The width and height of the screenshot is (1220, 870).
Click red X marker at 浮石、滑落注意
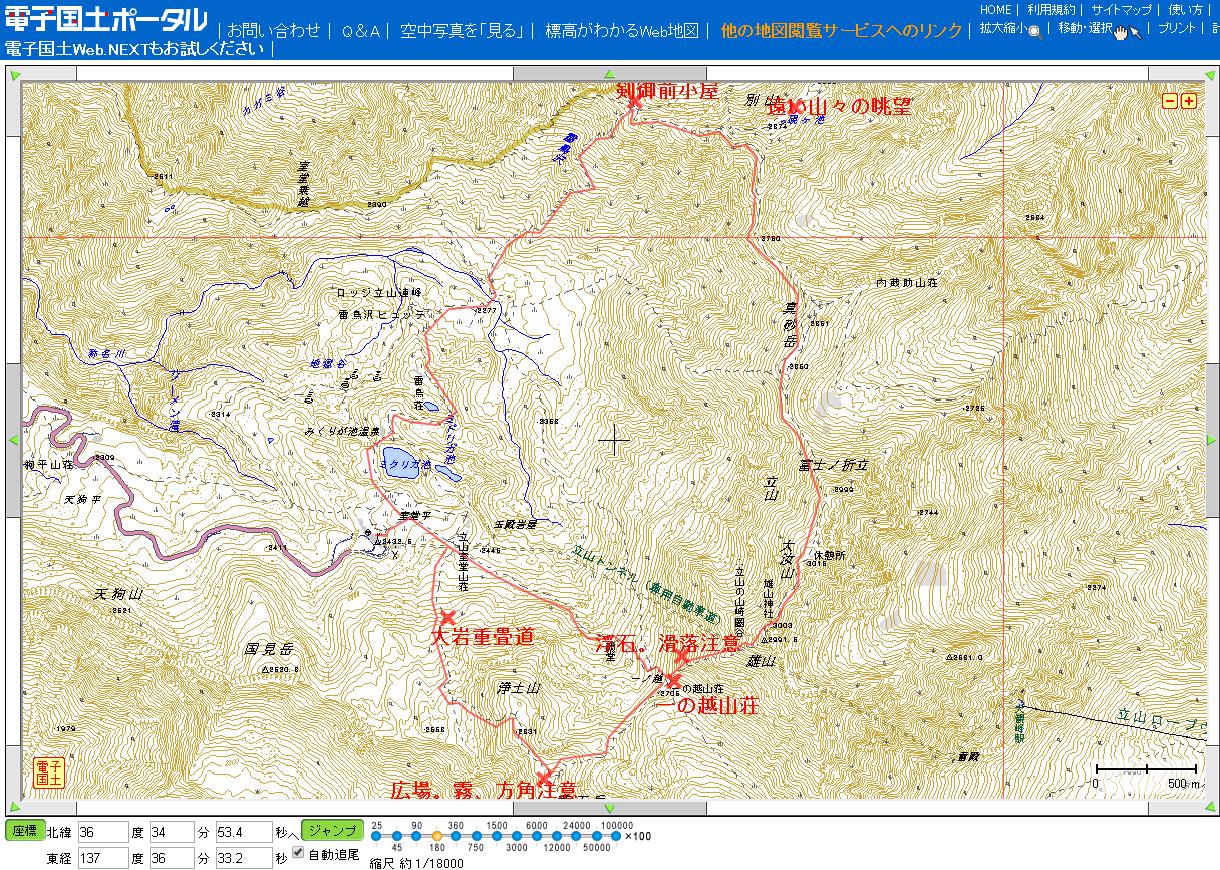[681, 657]
